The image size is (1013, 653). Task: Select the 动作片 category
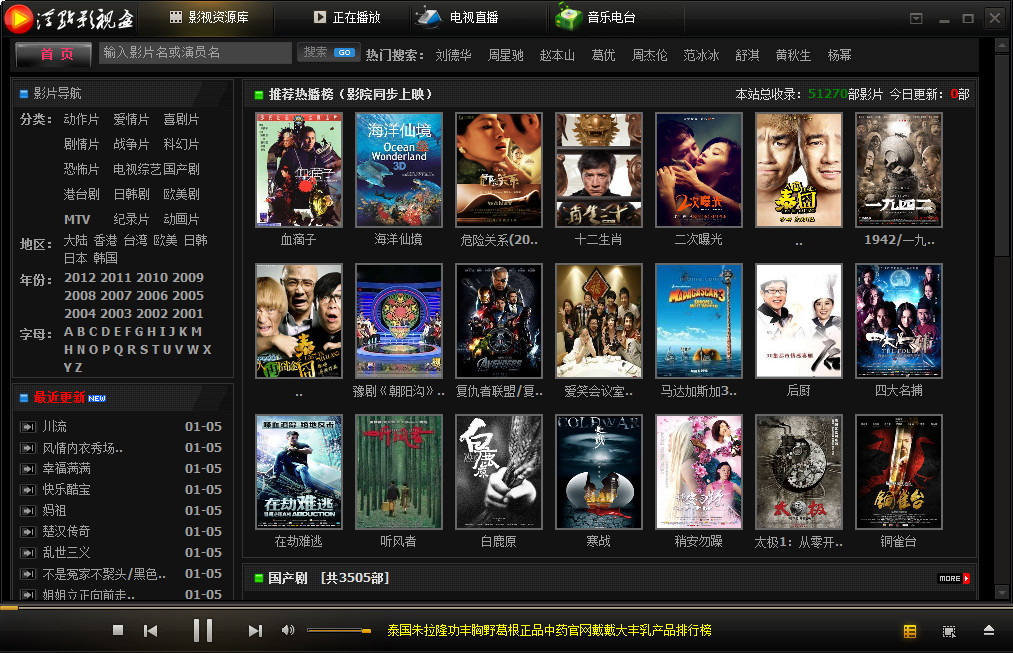pos(81,119)
